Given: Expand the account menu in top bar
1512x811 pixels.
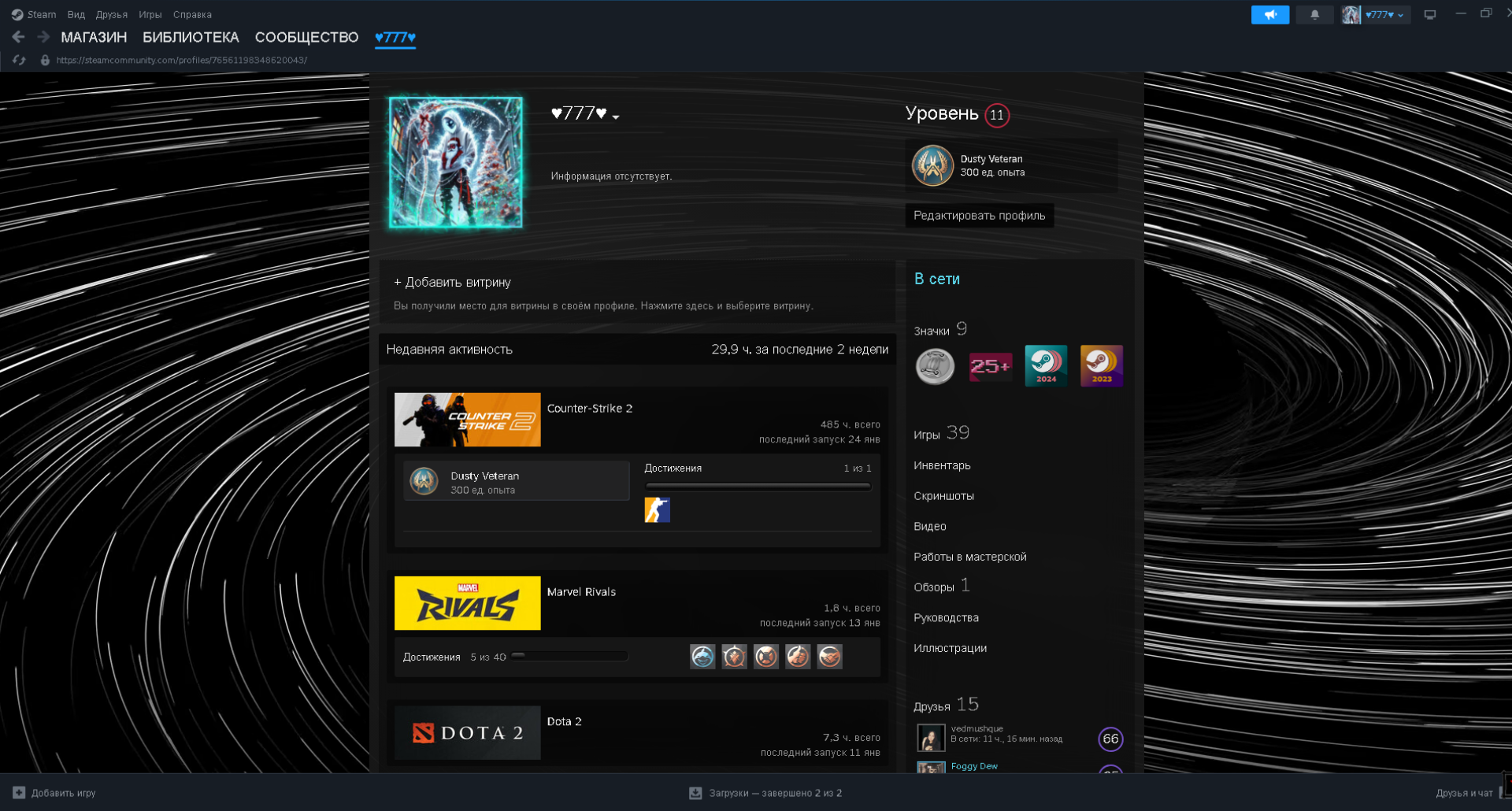Looking at the screenshot, I should (x=1384, y=14).
